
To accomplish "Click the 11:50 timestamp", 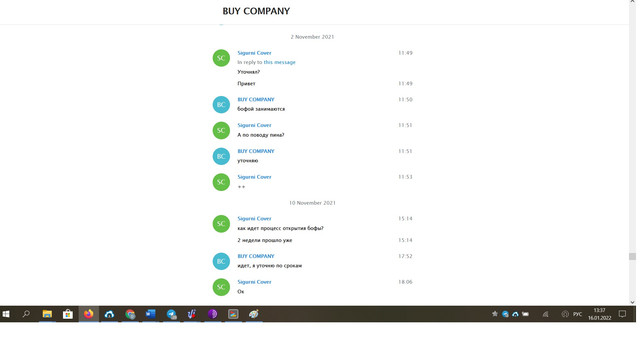I will [x=405, y=100].
